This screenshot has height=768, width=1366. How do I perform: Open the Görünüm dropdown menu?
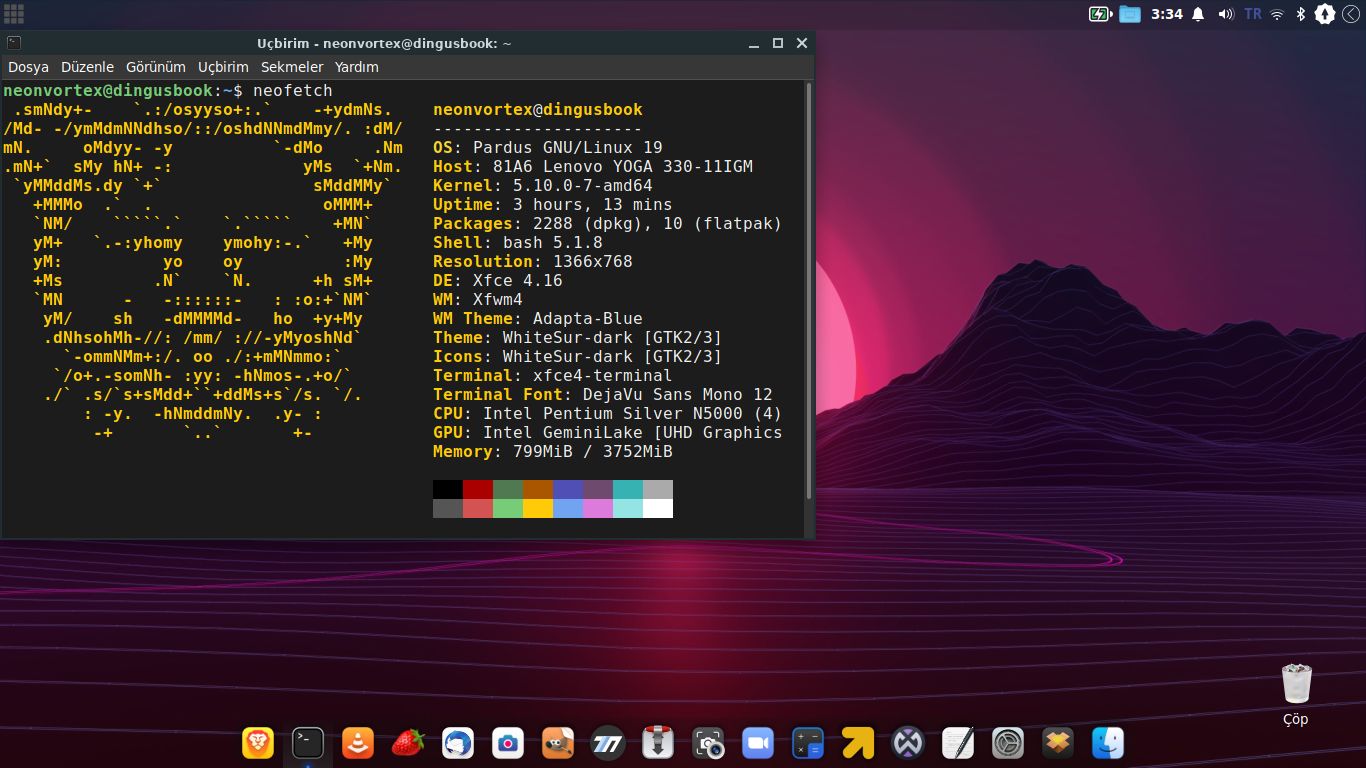click(155, 67)
